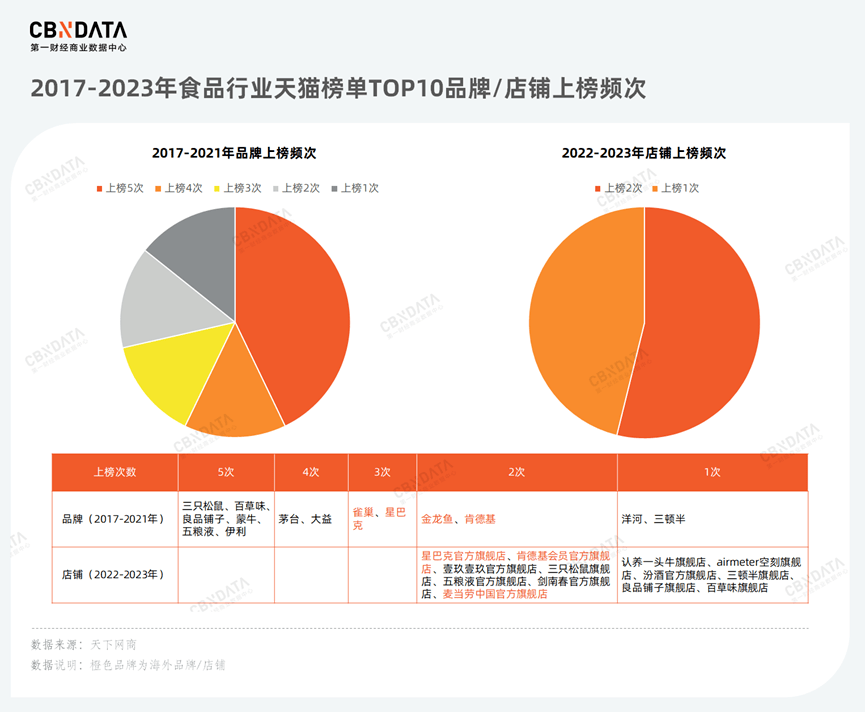The height and width of the screenshot is (712, 865).
Task: Click the 第一财经商业数据中心 subtitle under logo
Action: pyautogui.click(x=78, y=48)
